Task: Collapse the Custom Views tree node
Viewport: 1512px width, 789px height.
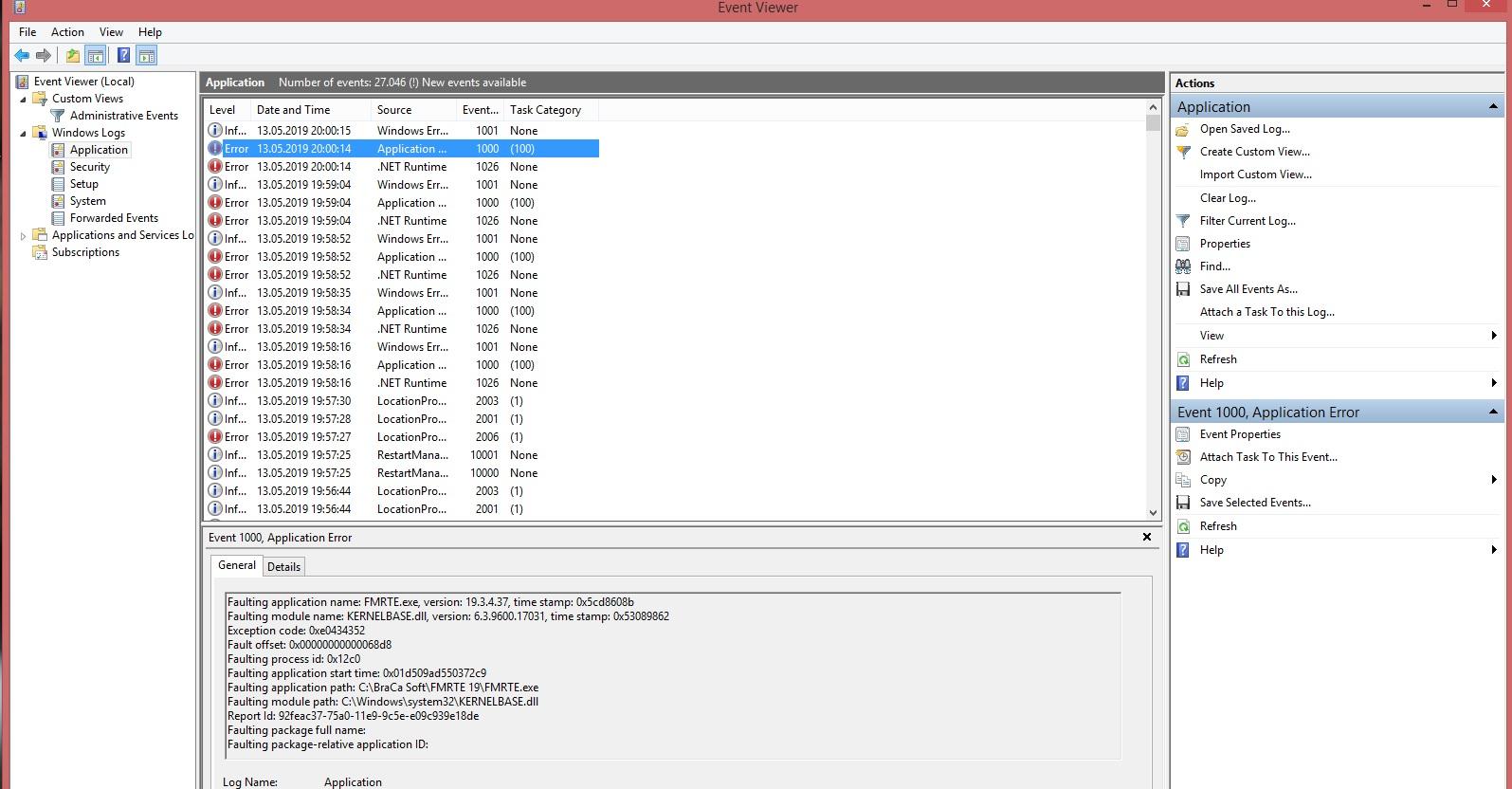Action: click(24, 100)
